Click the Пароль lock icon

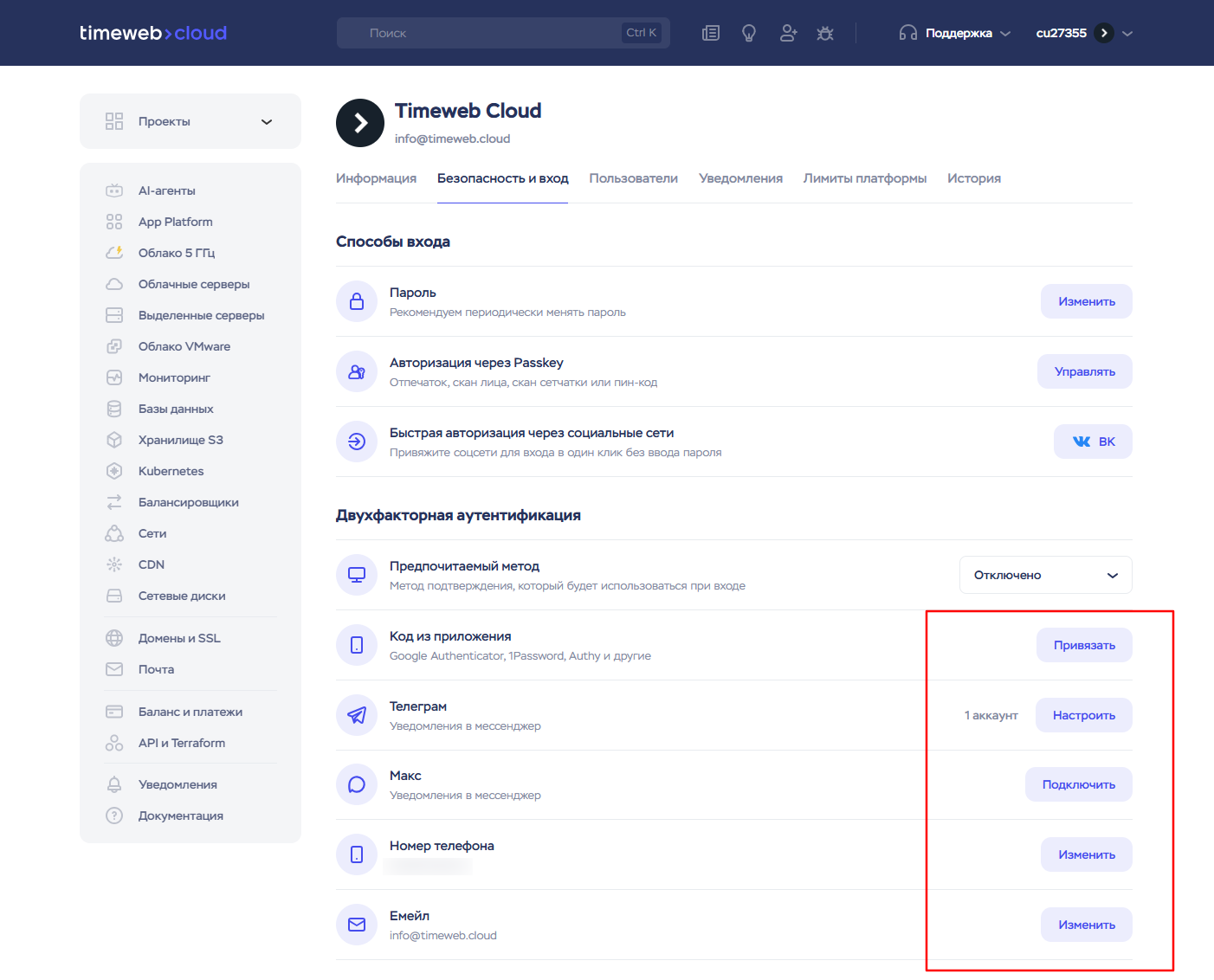[x=357, y=301]
